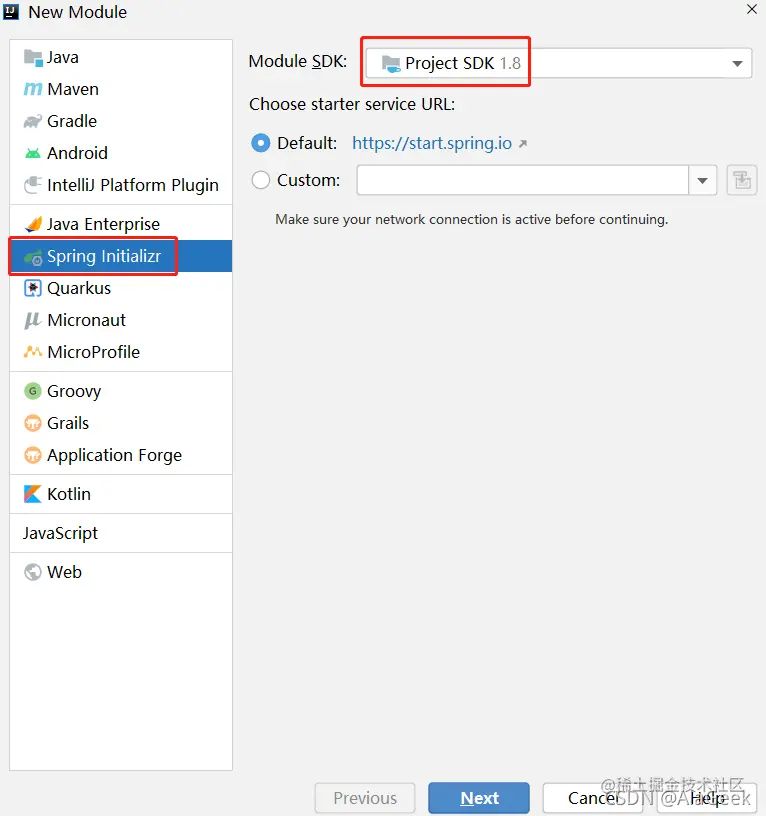The image size is (766, 816).
Task: Choose IntelliJ Platform Plugin module type
Action: pyautogui.click(x=121, y=185)
